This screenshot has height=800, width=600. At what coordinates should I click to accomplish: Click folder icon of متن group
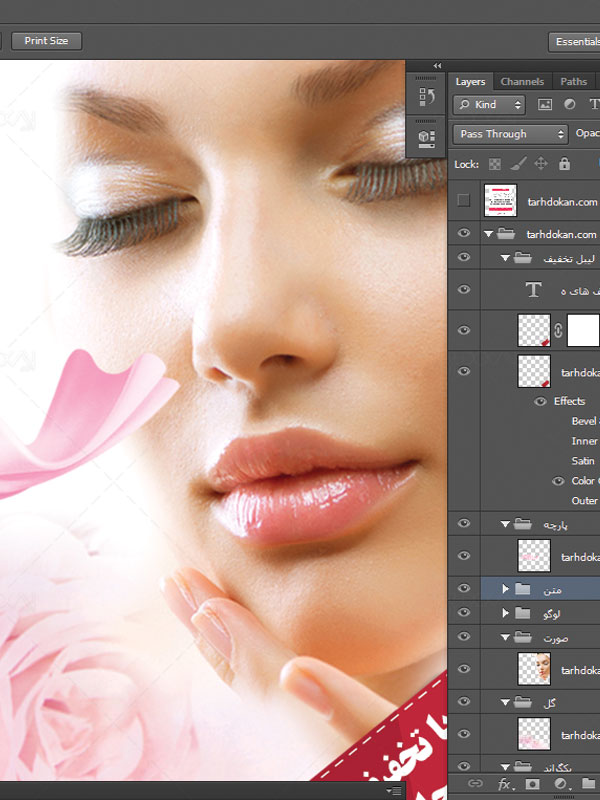(522, 589)
